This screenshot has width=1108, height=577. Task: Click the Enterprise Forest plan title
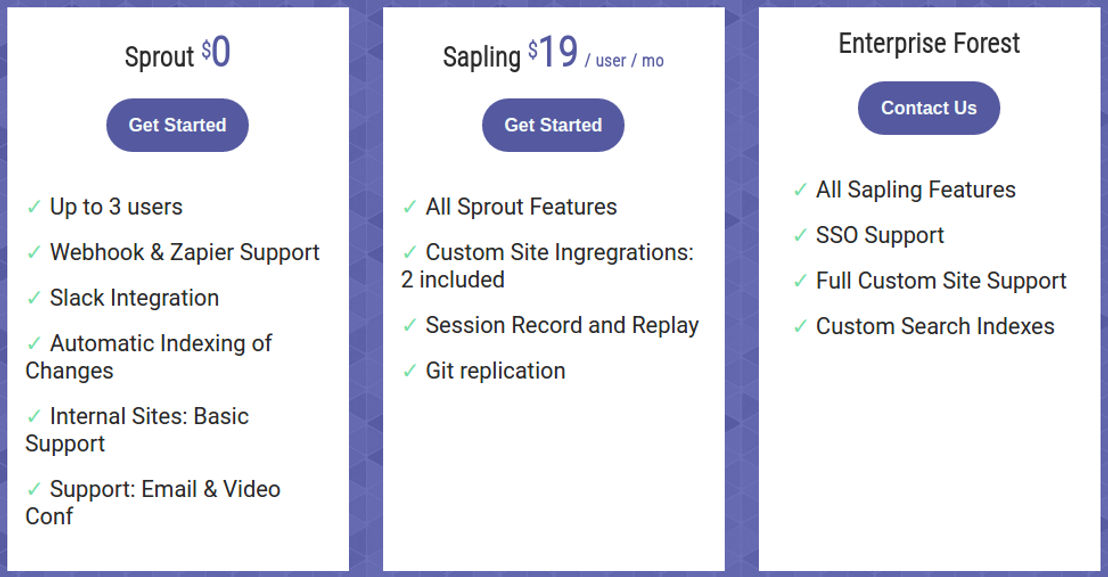[929, 44]
